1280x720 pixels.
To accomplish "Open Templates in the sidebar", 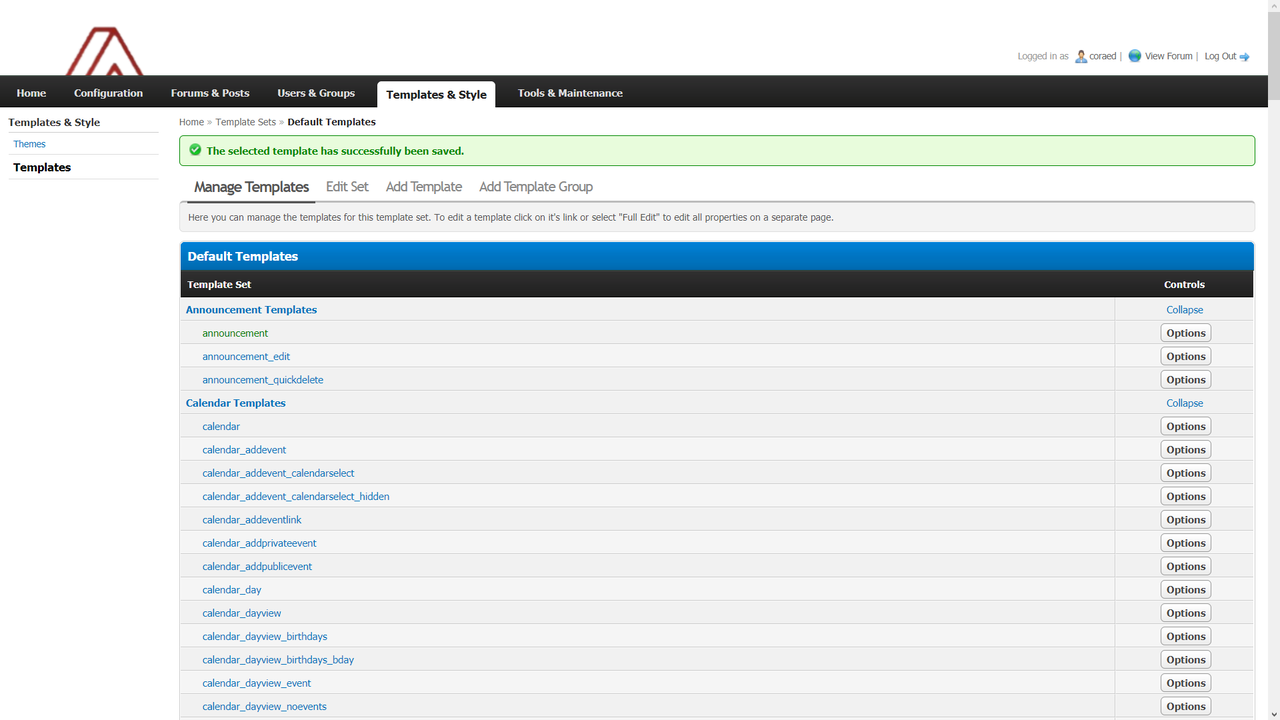I will coord(42,167).
